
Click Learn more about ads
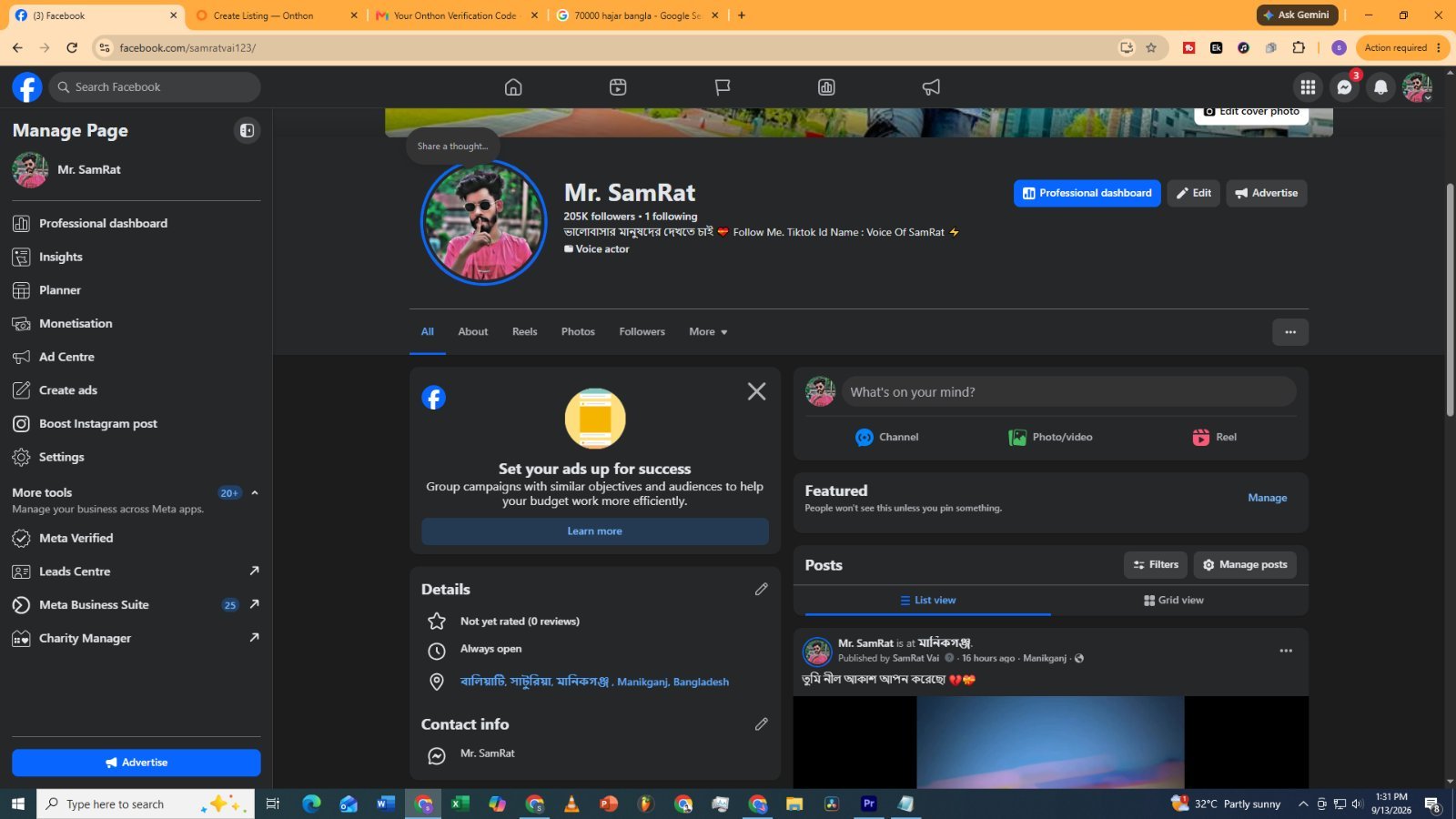point(595,531)
